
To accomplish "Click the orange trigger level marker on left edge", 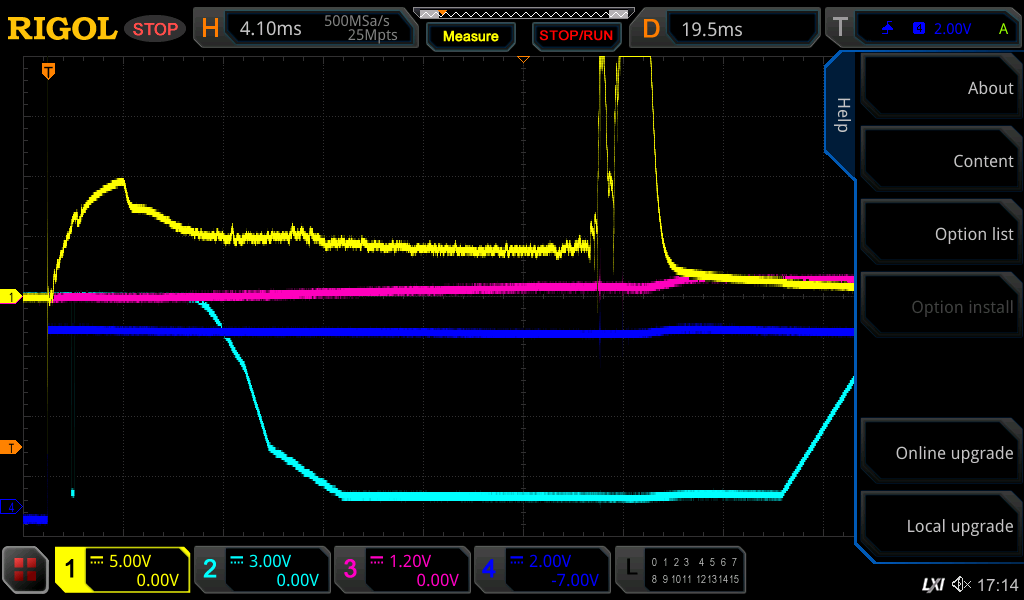I will point(11,447).
